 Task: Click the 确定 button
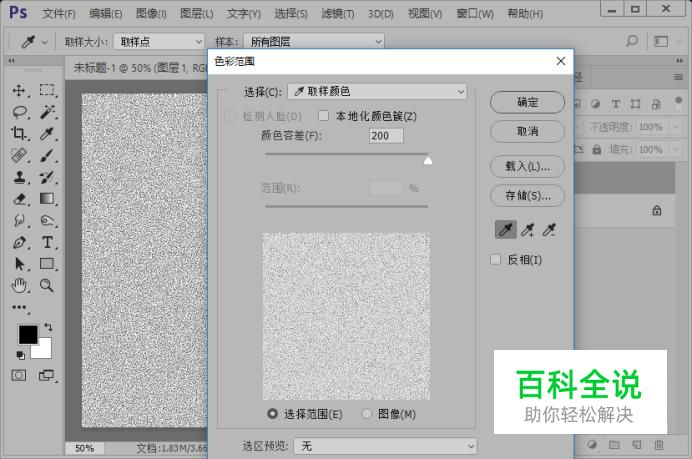click(x=527, y=102)
